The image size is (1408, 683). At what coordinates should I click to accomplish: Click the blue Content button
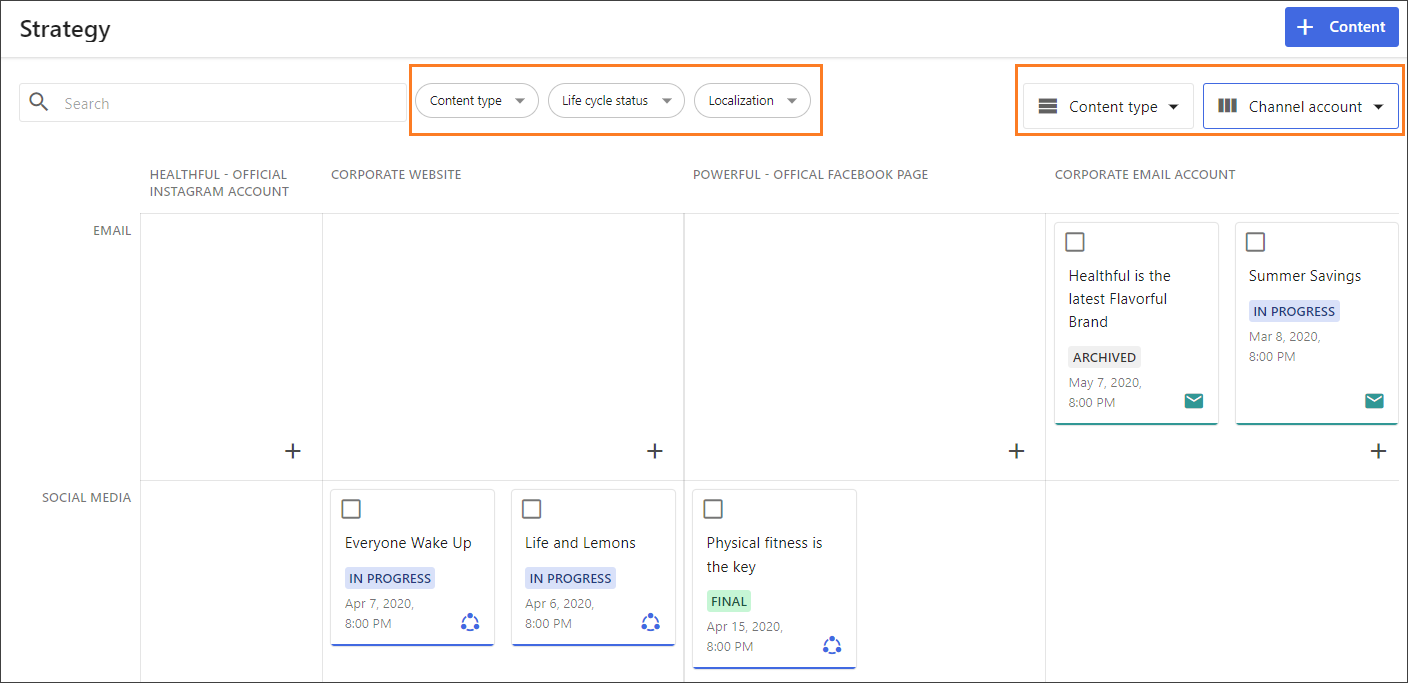(1341, 27)
